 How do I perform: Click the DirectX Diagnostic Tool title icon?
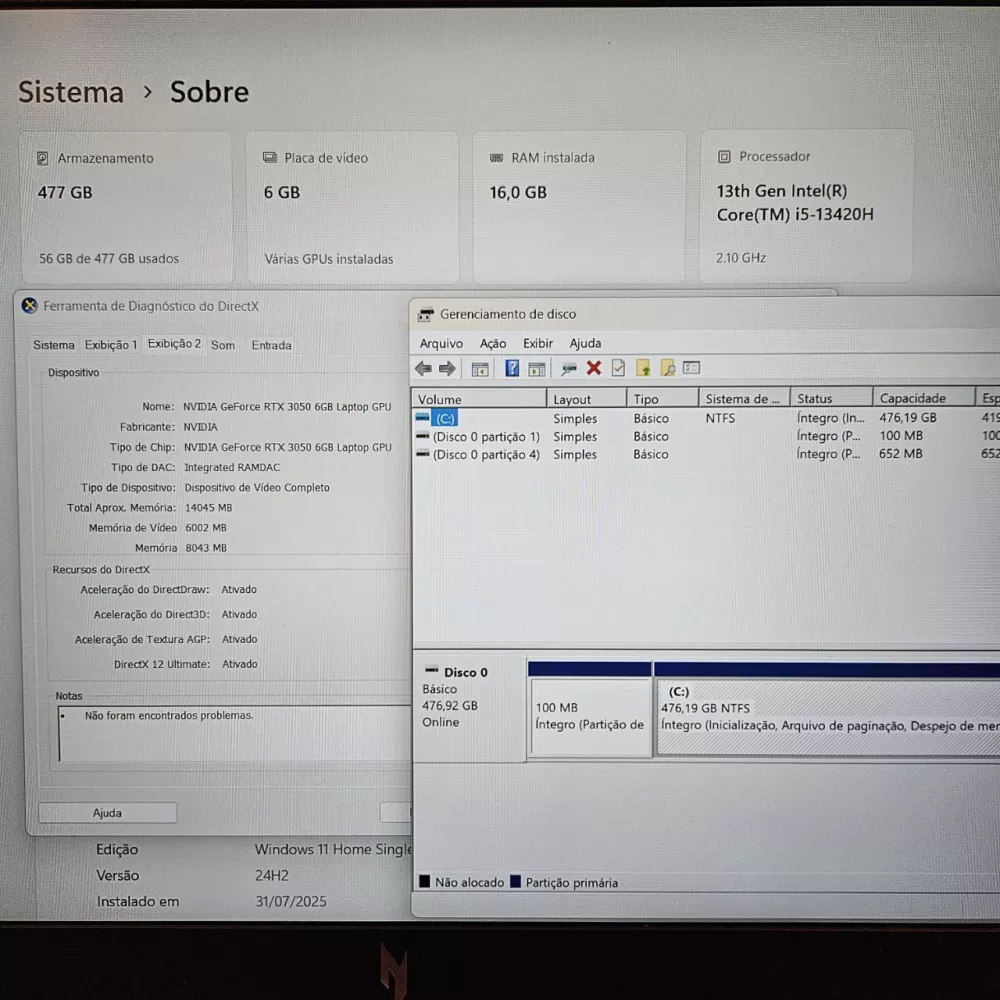29,305
